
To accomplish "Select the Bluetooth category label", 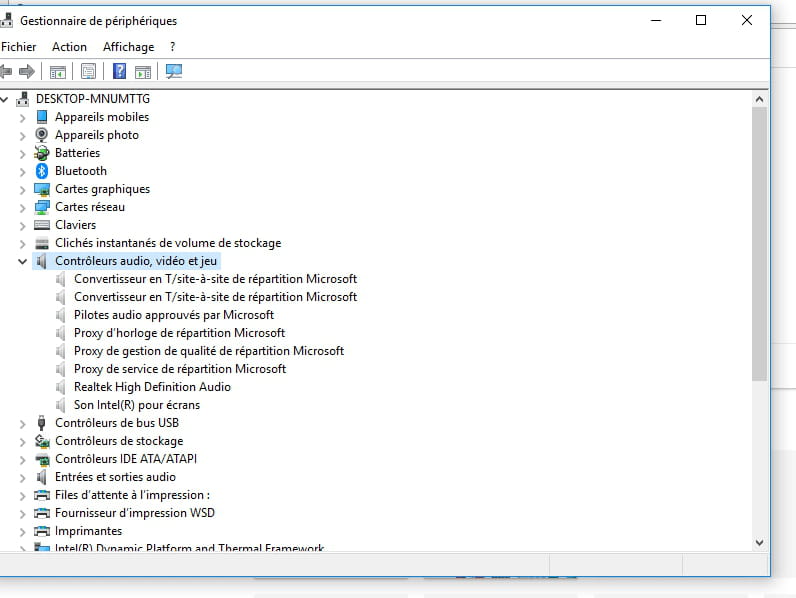I will click(x=81, y=171).
